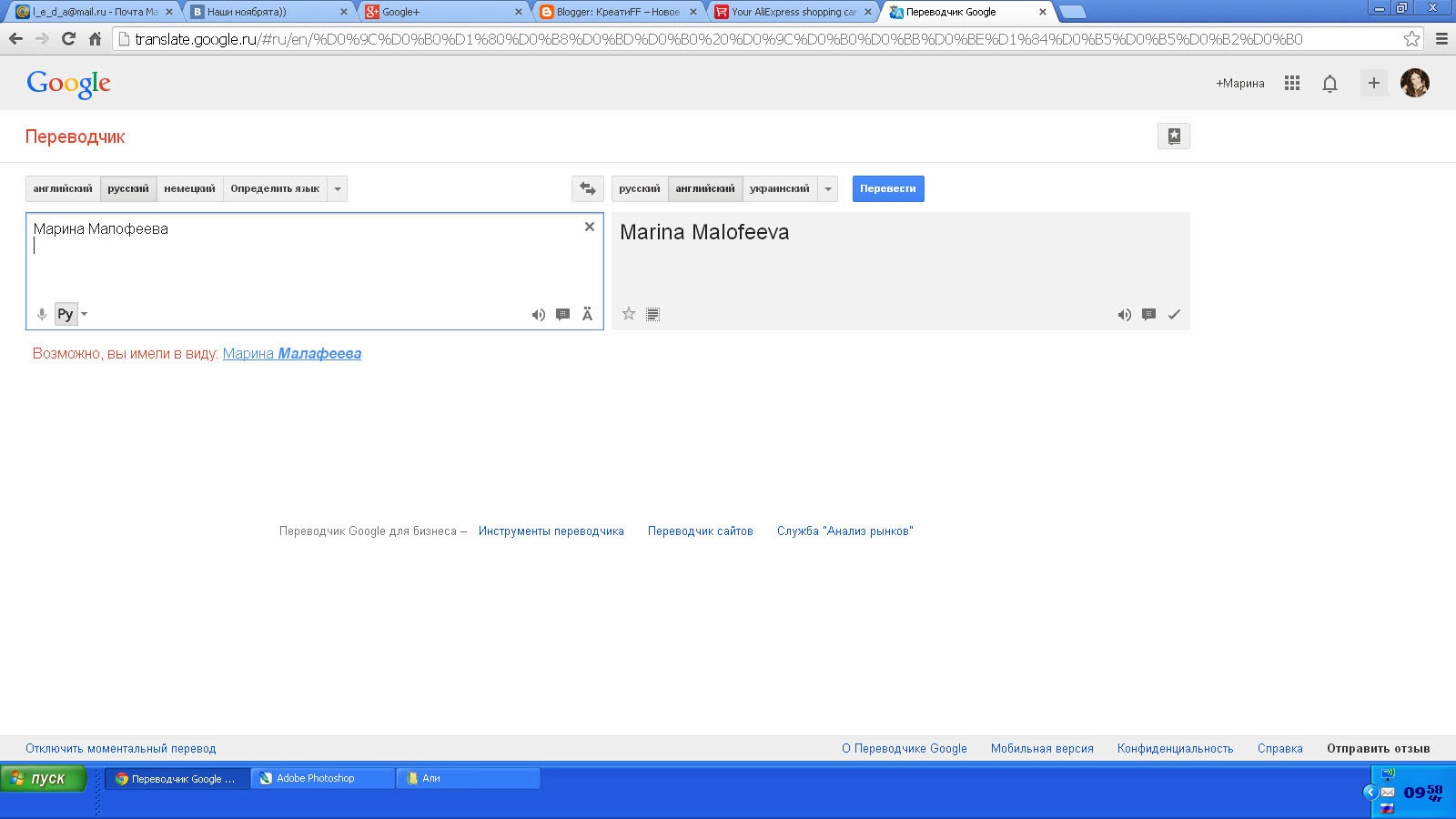Open Переводчик сайтов link
This screenshot has width=1456, height=819.
click(x=701, y=531)
